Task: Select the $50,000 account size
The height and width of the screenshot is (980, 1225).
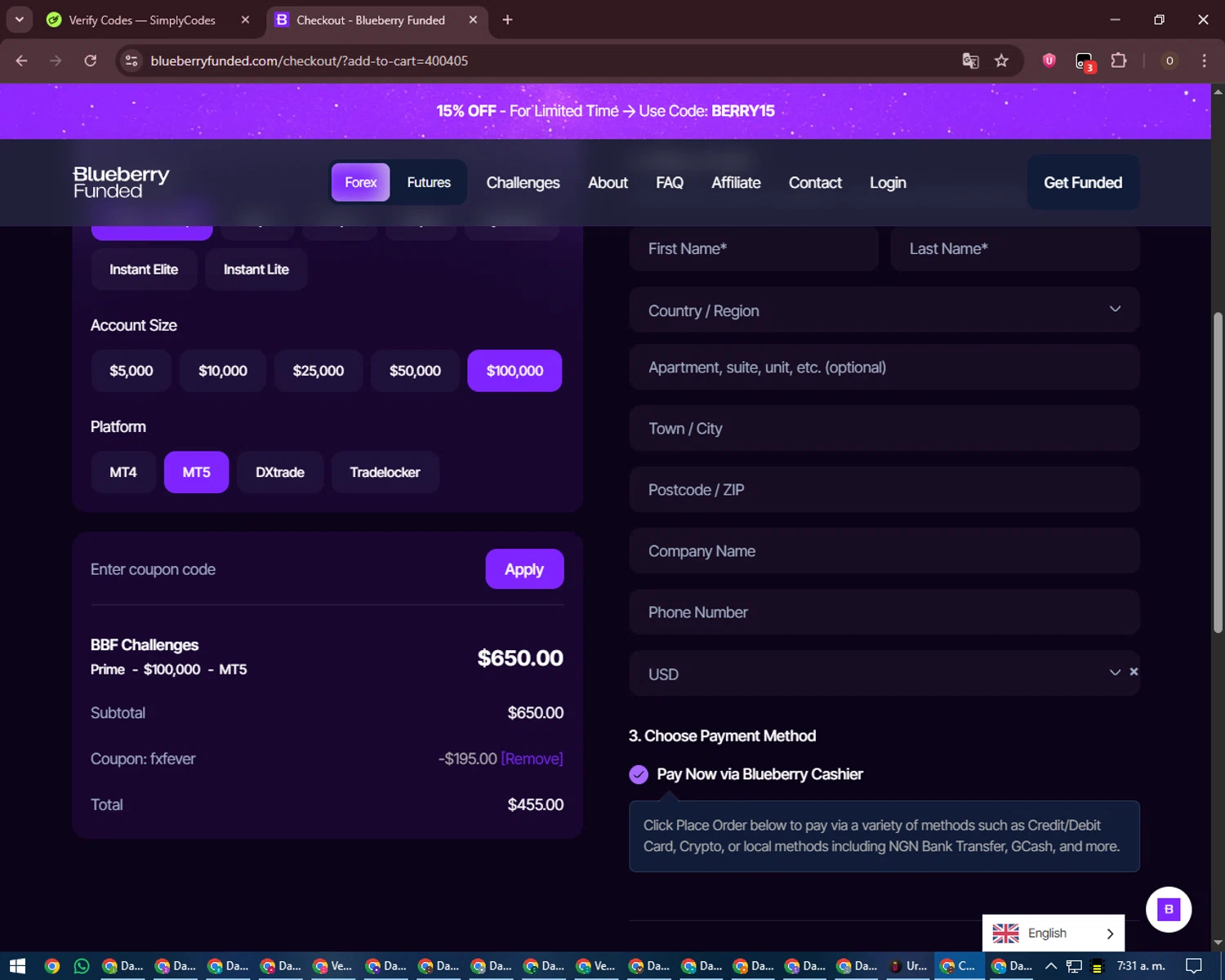Action: tap(415, 371)
